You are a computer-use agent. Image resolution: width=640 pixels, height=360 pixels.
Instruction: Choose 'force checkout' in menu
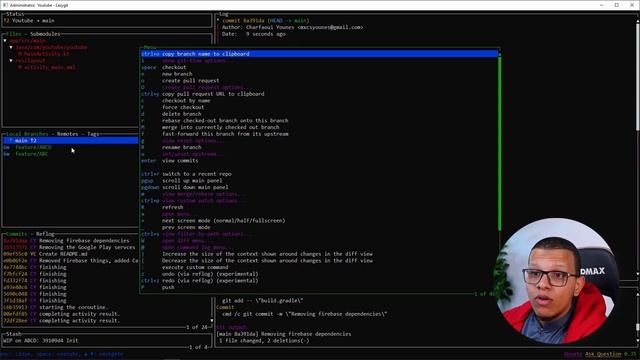pos(183,107)
